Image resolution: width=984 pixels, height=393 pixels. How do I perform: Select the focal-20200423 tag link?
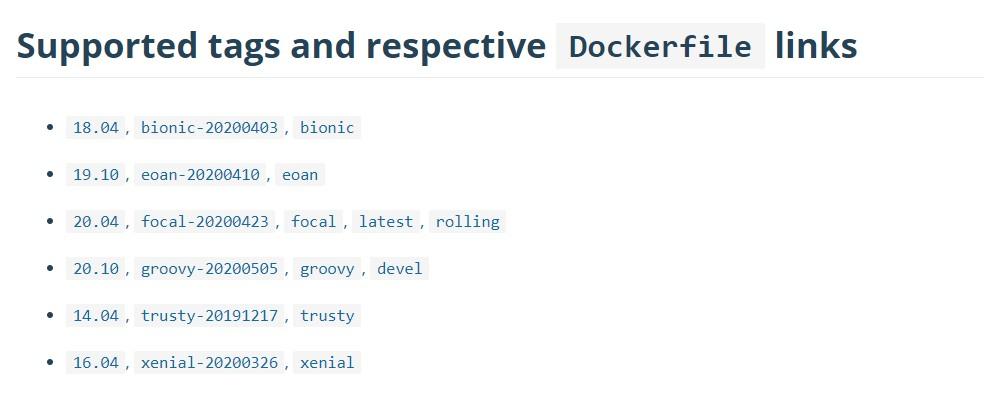point(205,222)
